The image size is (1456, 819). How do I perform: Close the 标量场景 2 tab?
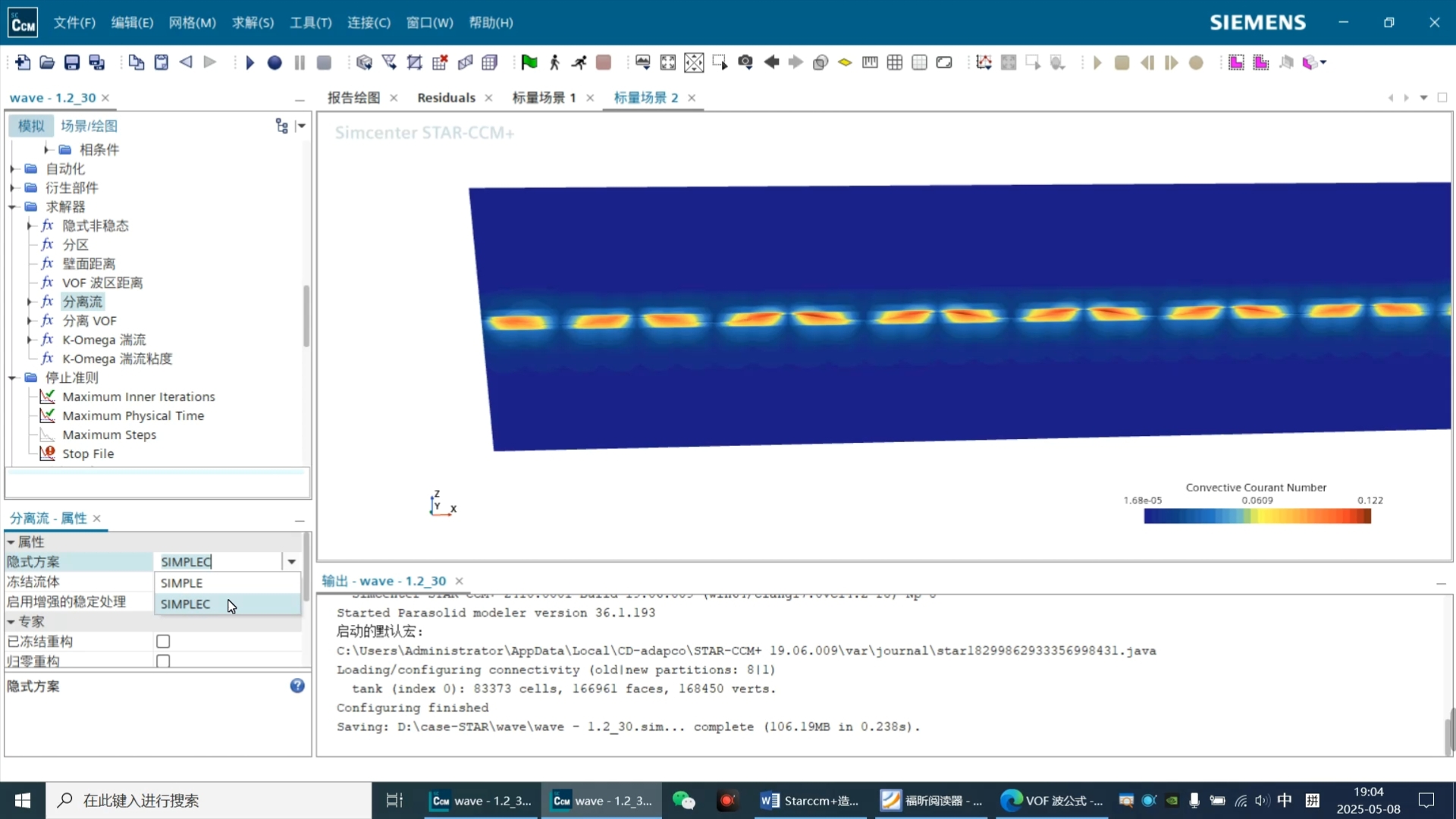pos(692,98)
